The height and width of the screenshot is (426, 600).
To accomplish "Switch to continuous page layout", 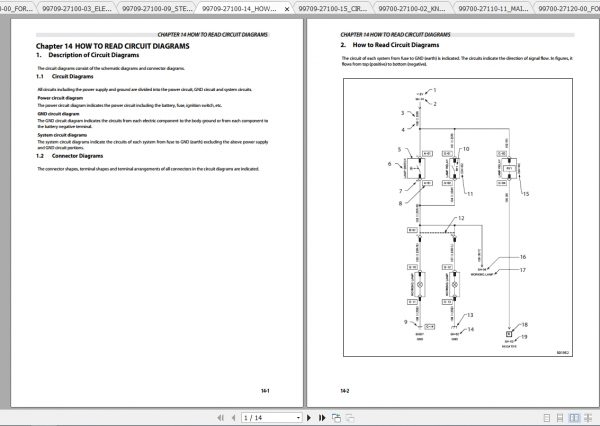I will pyautogui.click(x=560, y=418).
